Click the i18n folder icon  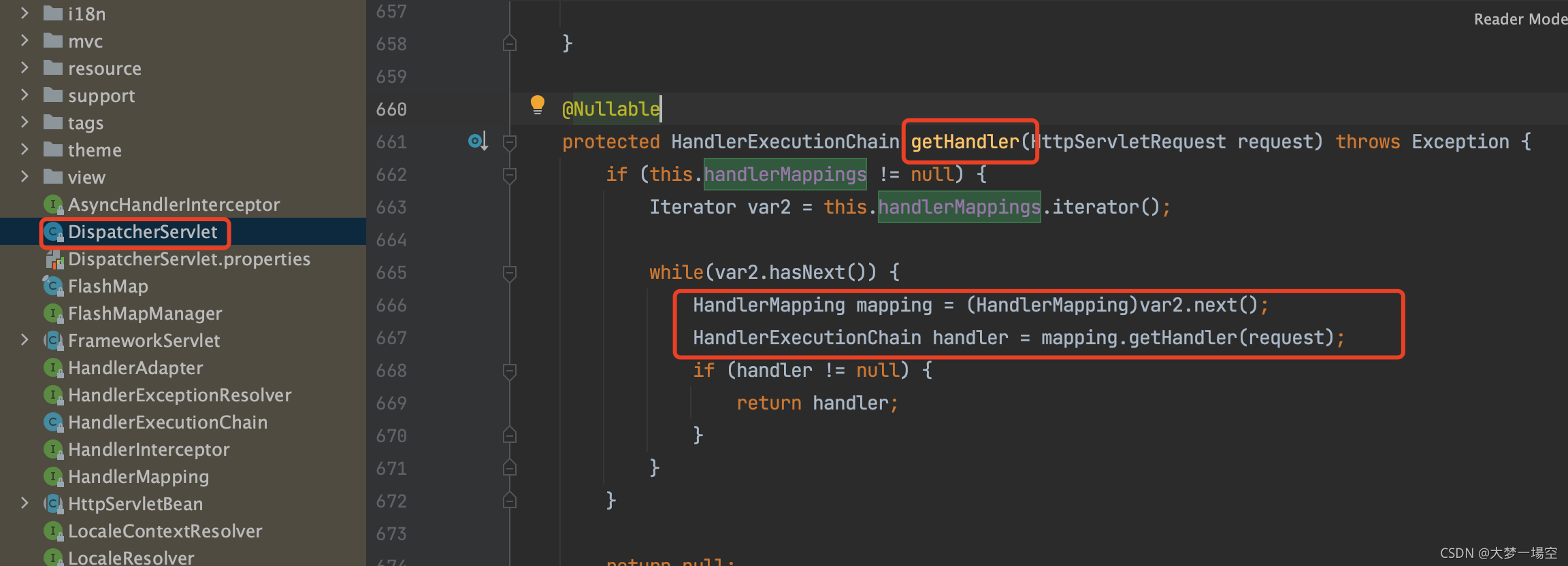click(x=53, y=13)
